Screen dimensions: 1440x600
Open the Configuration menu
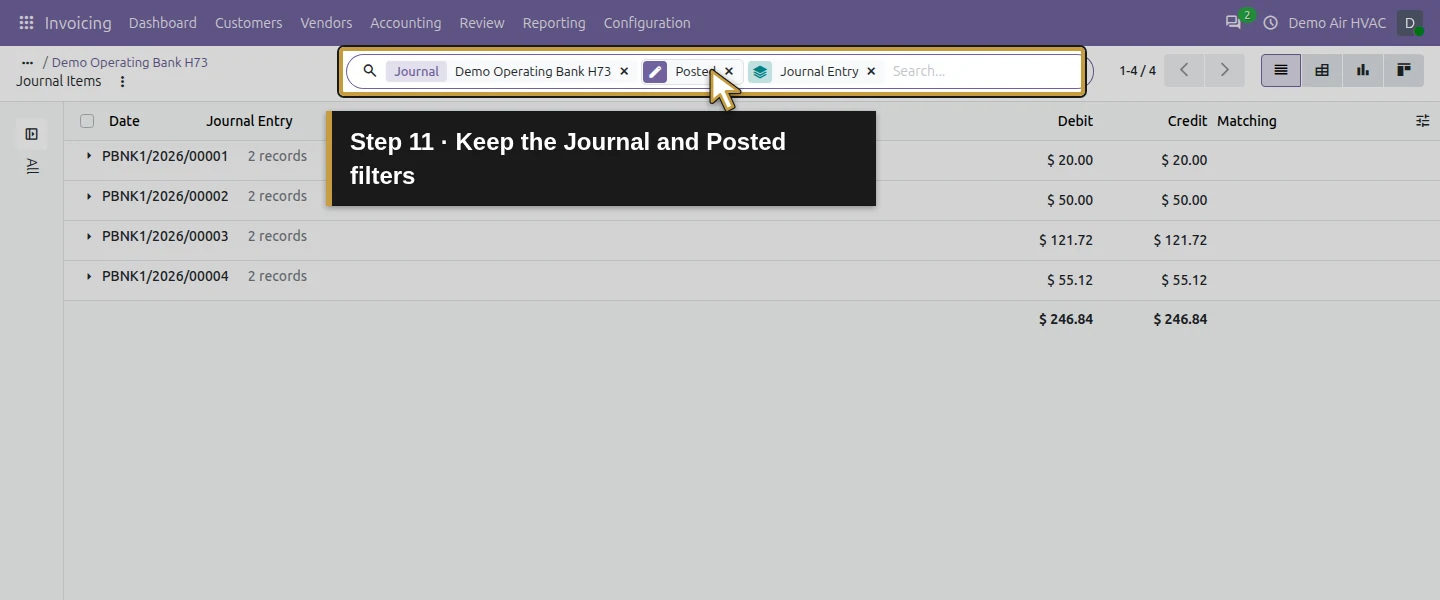(x=647, y=22)
